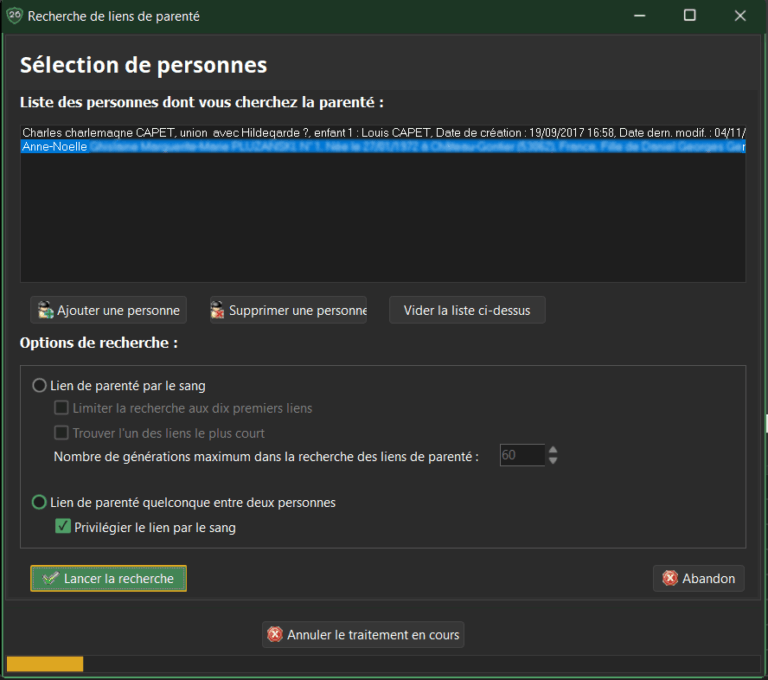Select Charles charlemagne CAPET in the list

tap(200, 132)
